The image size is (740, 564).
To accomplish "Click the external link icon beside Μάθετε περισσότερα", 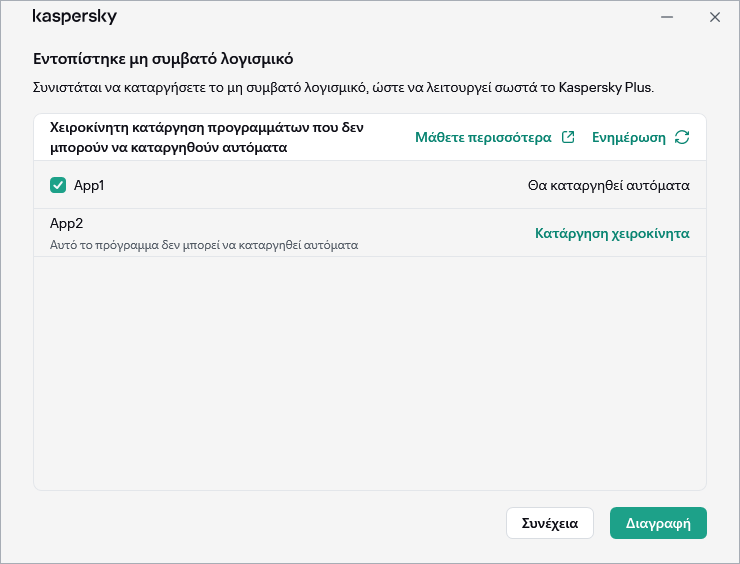I will coord(568,138).
